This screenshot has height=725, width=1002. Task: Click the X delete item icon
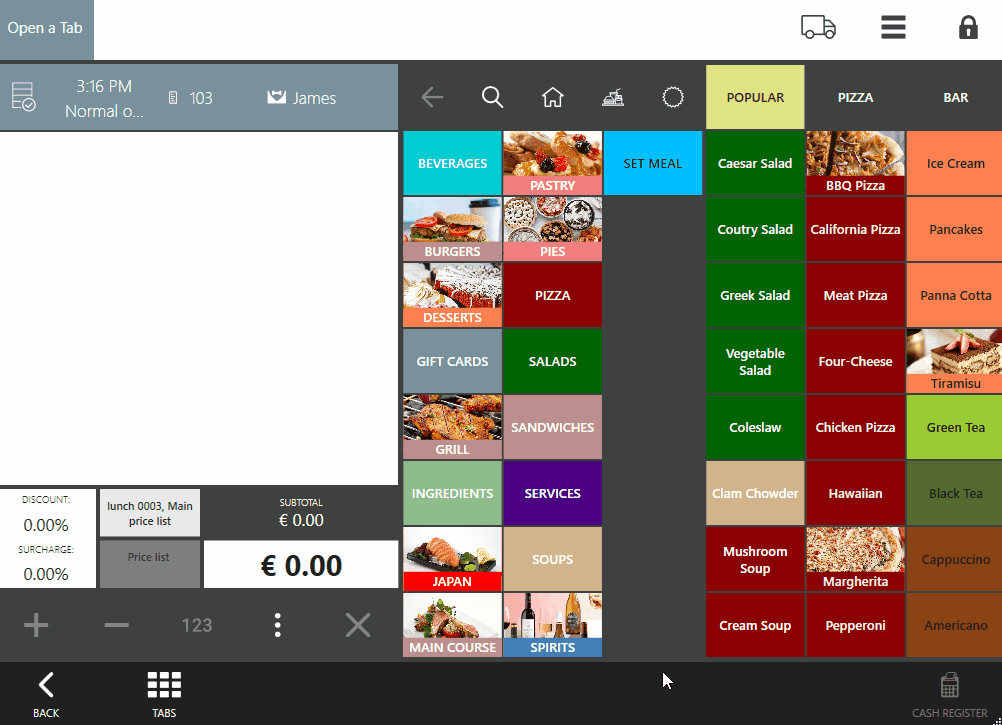tap(357, 626)
